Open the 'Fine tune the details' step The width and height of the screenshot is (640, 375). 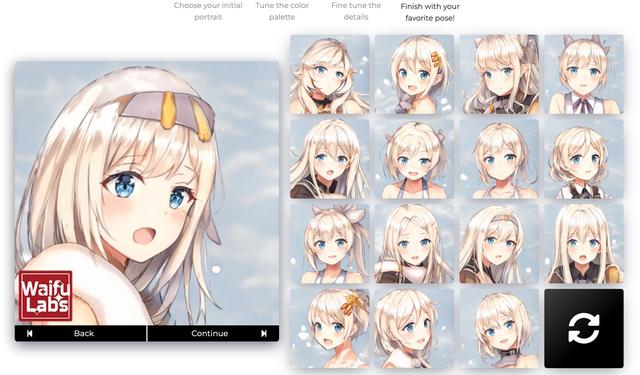(356, 11)
